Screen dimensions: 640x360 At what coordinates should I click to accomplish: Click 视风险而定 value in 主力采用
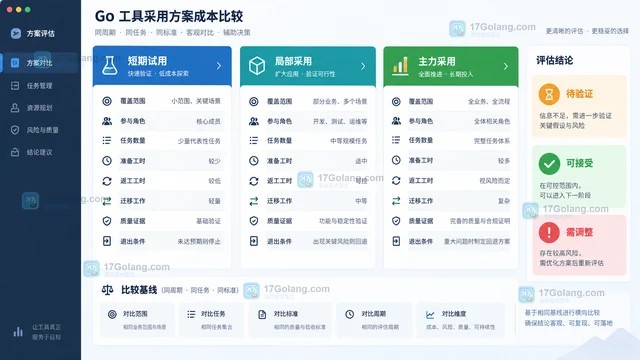tap(495, 180)
